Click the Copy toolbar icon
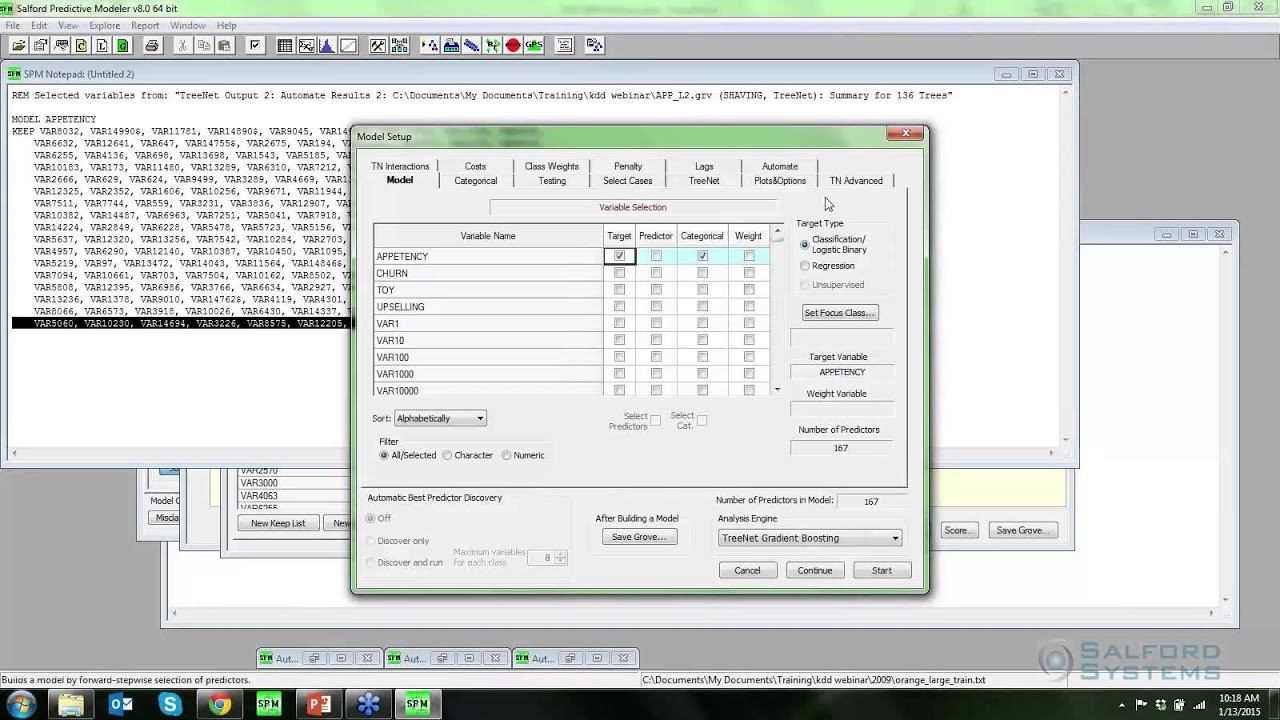The height and width of the screenshot is (720, 1280). (203, 45)
